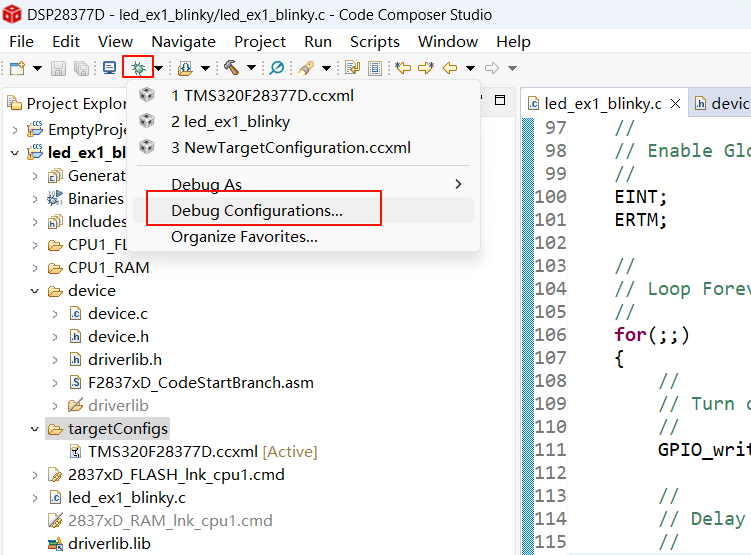The width and height of the screenshot is (751, 555).
Task: Click the Back navigation arrow icon
Action: pyautogui.click(x=450, y=68)
